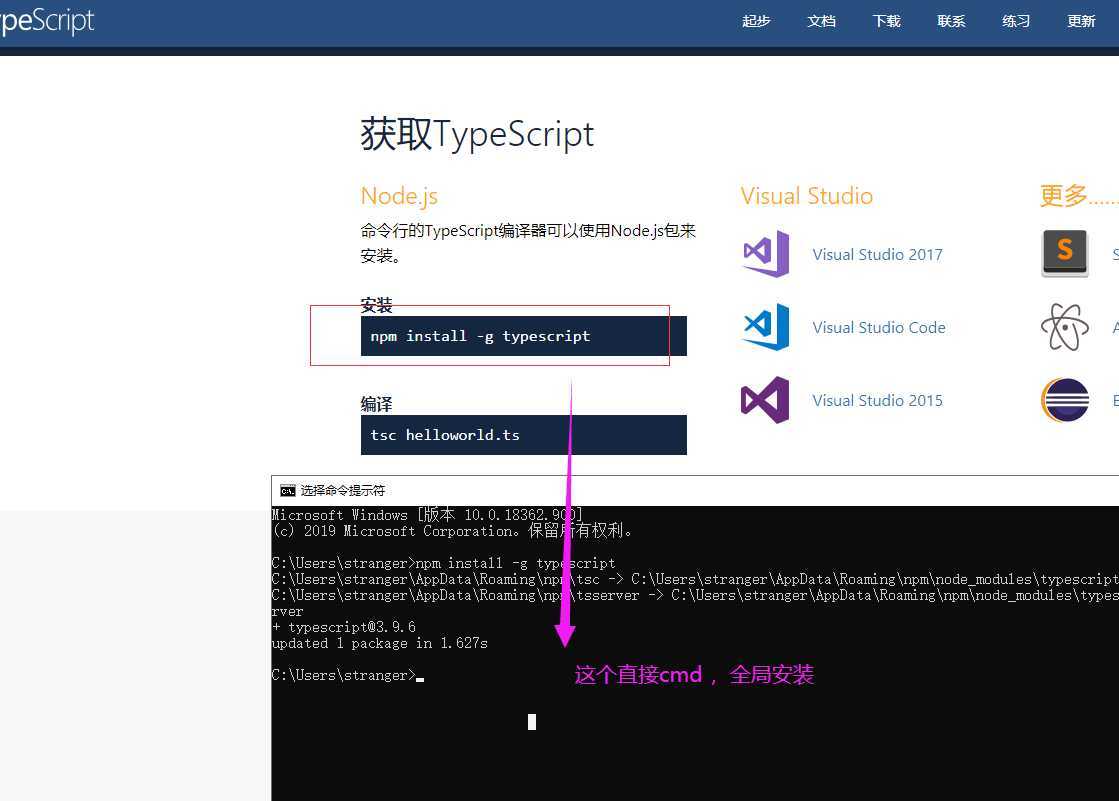The height and width of the screenshot is (801, 1119).
Task: Click the last C:\Users\stranger> prompt in terminal
Action: 343,675
